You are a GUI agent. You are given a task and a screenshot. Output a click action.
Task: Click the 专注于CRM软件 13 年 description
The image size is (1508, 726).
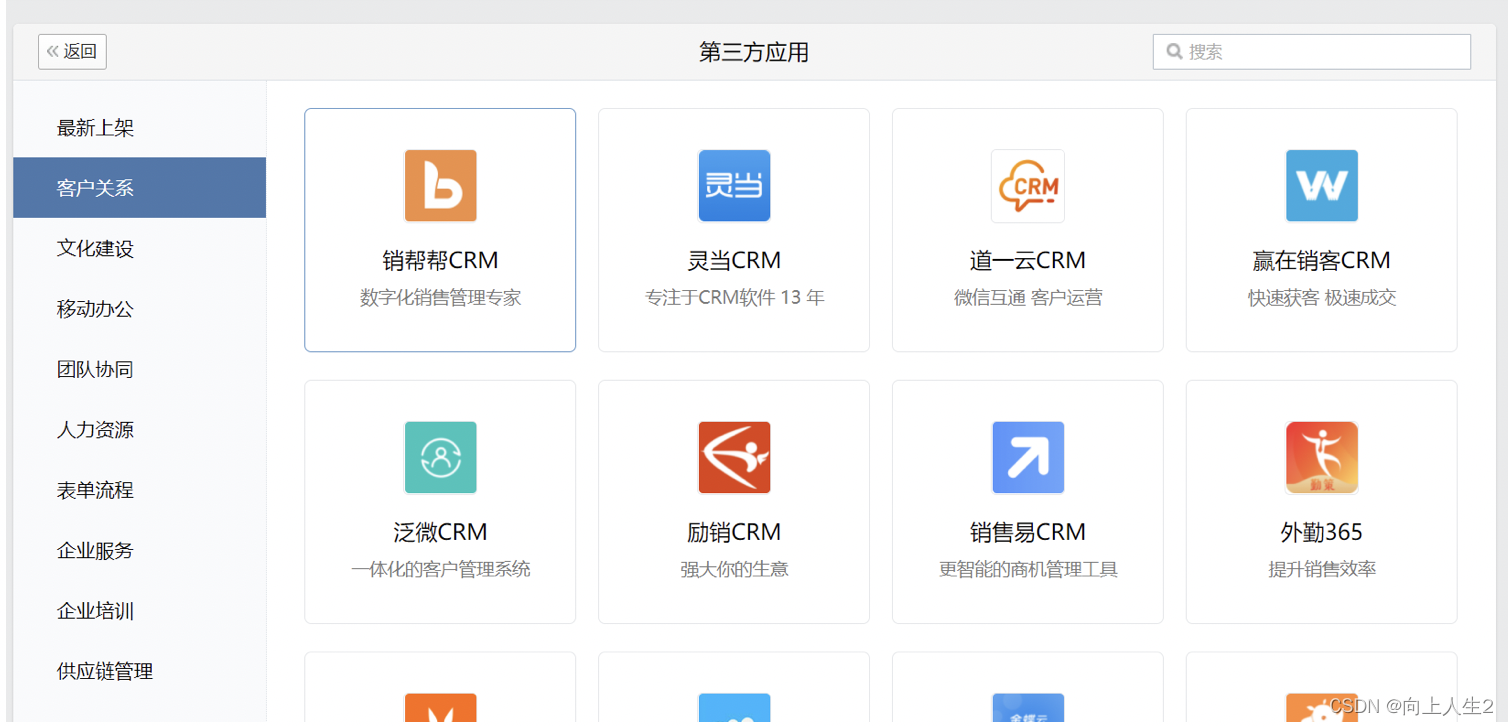734,297
